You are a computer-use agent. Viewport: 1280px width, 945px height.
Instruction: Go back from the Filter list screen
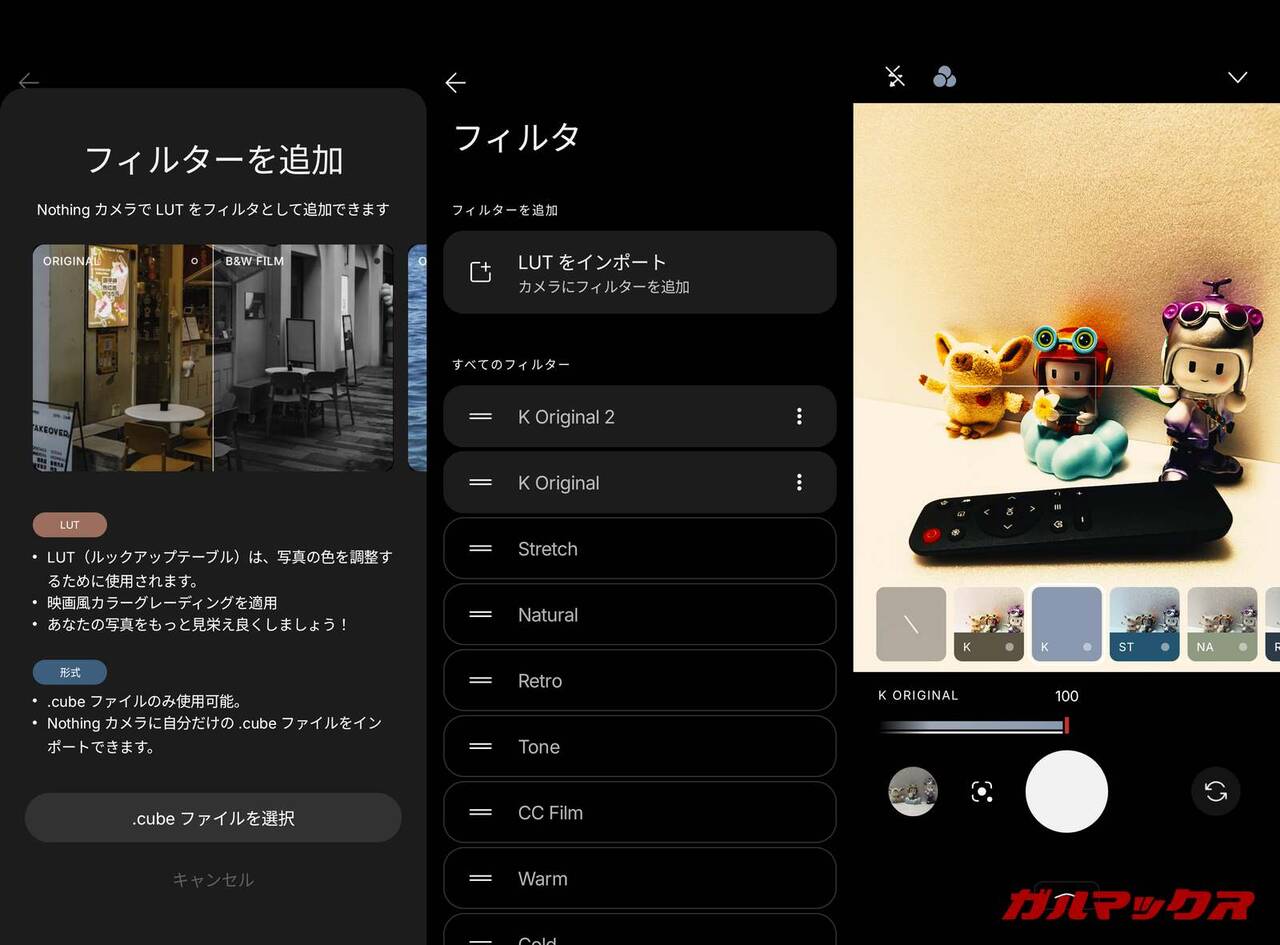point(456,83)
